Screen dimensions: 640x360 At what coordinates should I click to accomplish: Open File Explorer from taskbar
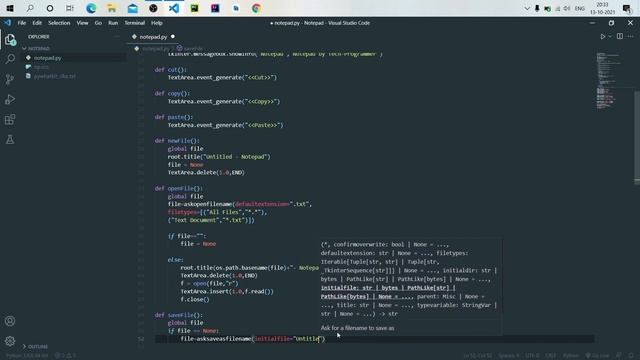(112, 8)
